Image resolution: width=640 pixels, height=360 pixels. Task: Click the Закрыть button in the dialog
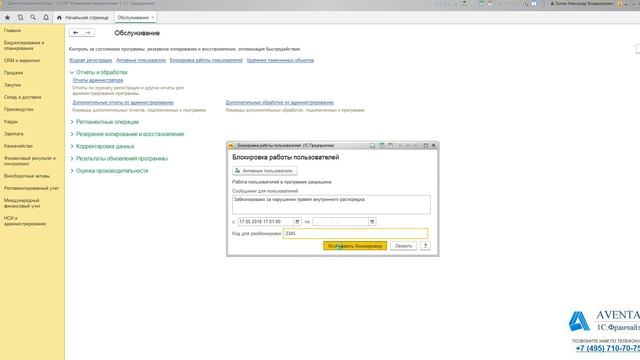pos(403,246)
